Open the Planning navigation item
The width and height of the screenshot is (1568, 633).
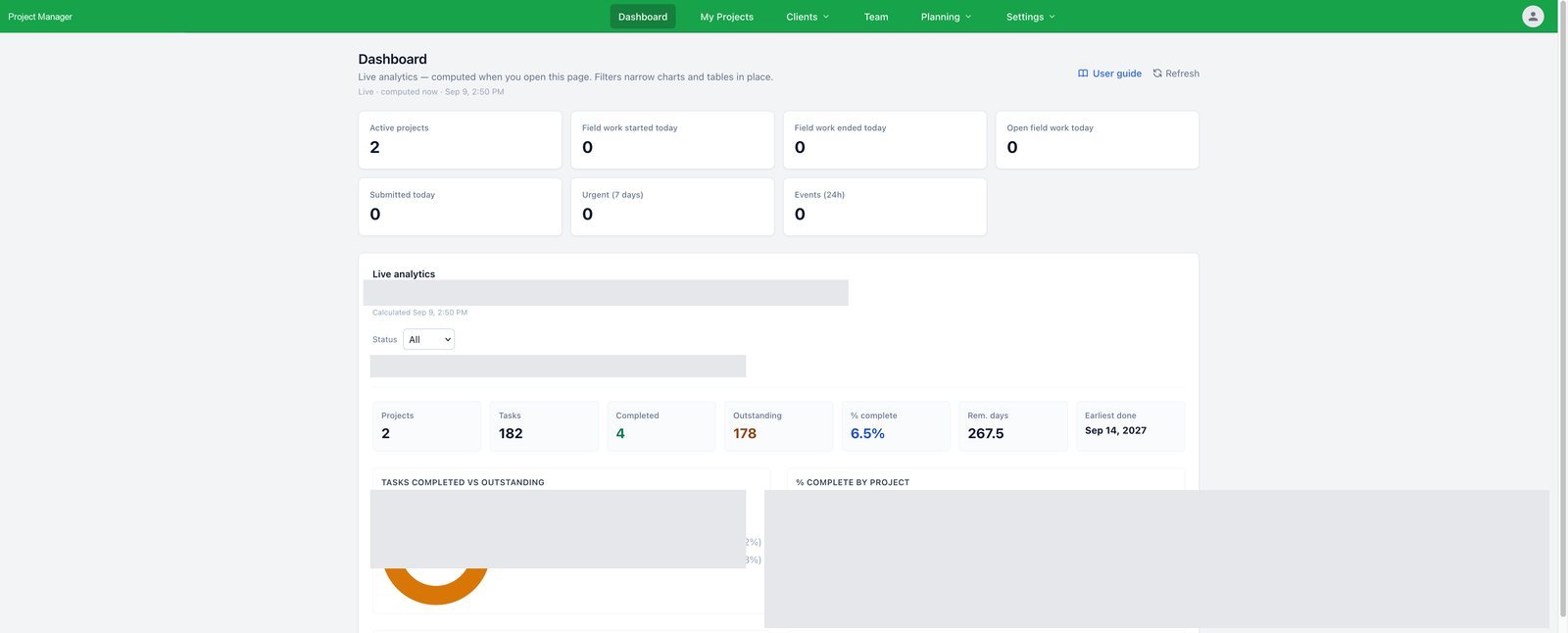coord(946,17)
